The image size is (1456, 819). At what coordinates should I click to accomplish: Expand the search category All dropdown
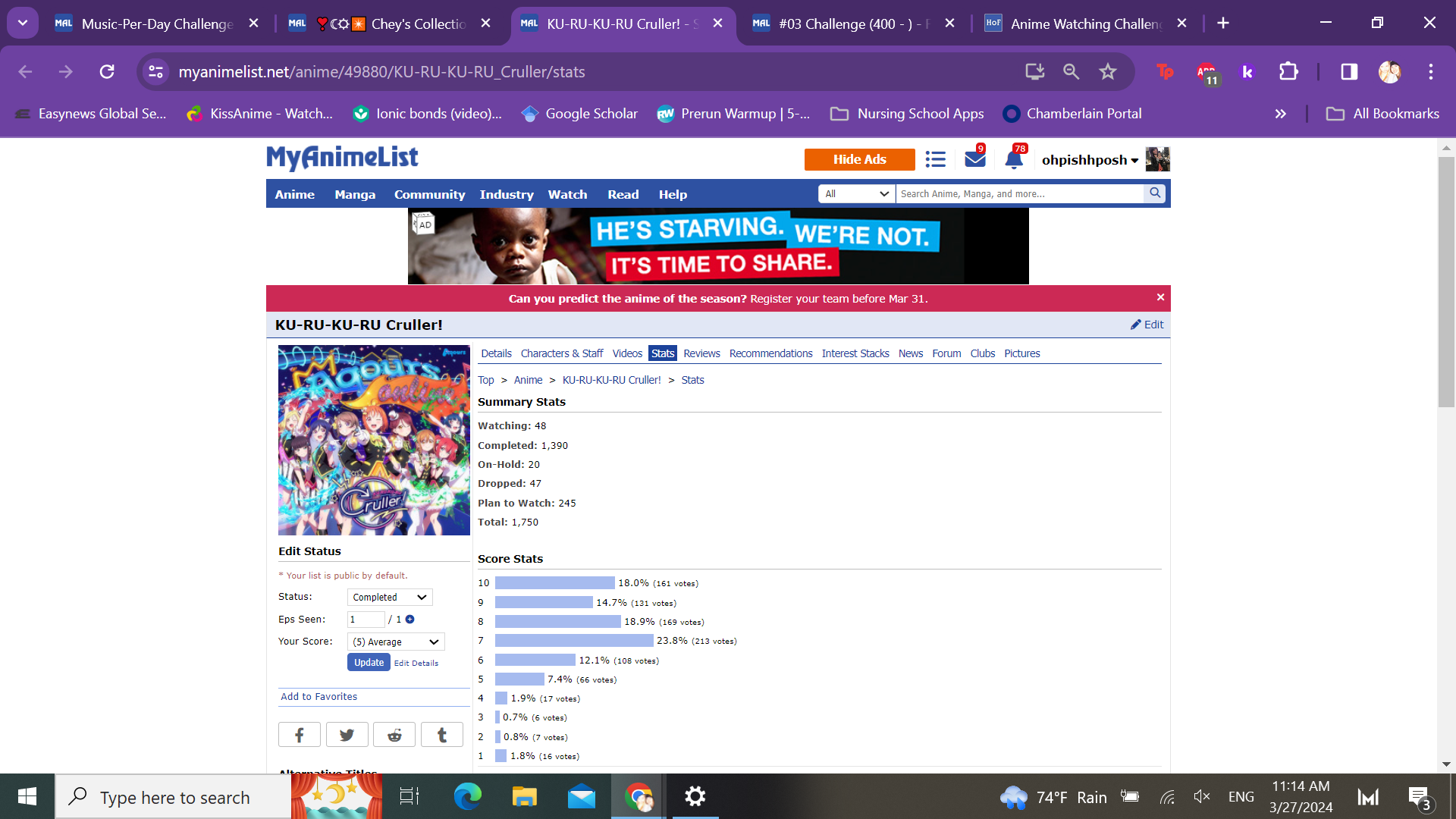point(857,194)
